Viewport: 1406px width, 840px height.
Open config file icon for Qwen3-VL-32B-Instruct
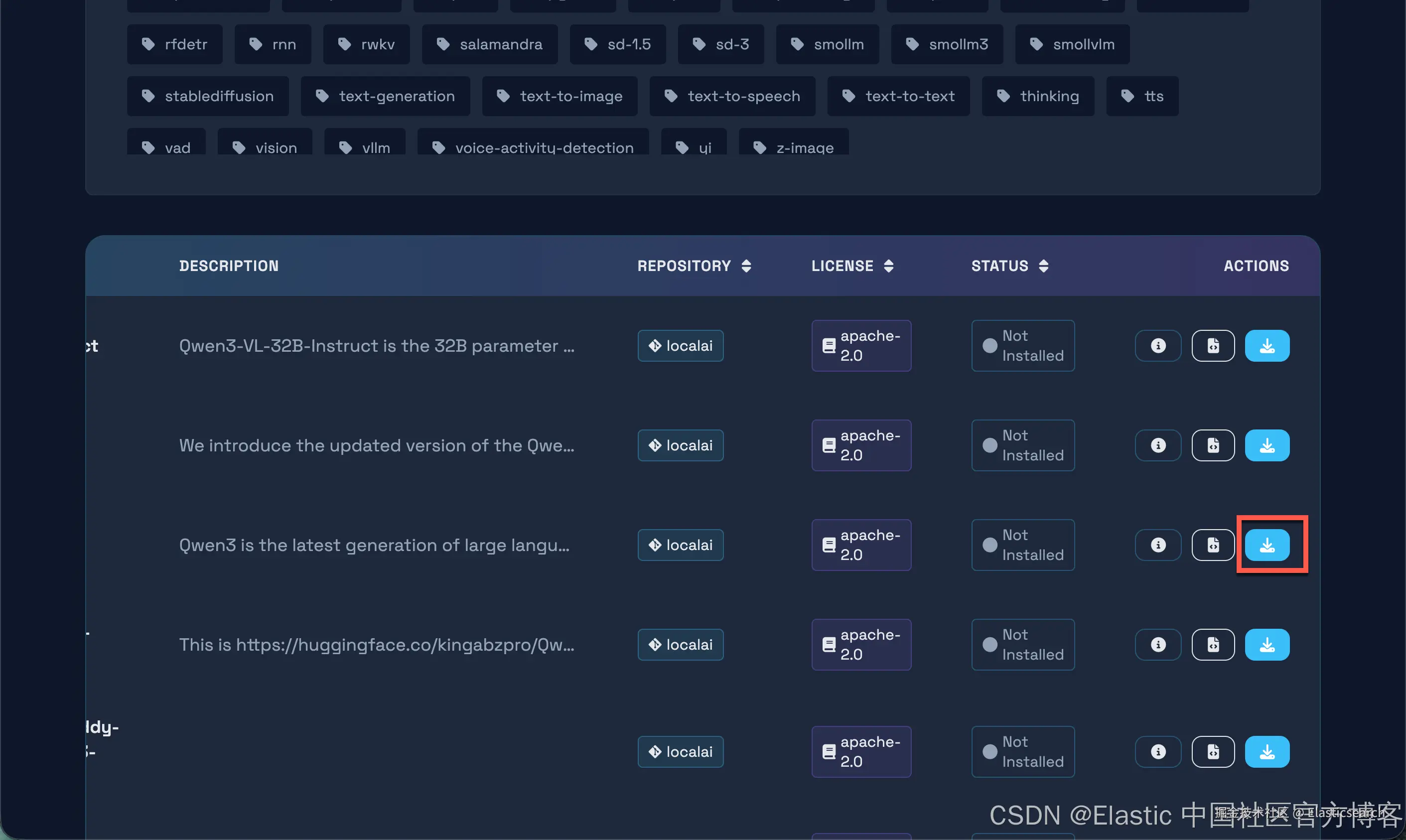coord(1213,345)
